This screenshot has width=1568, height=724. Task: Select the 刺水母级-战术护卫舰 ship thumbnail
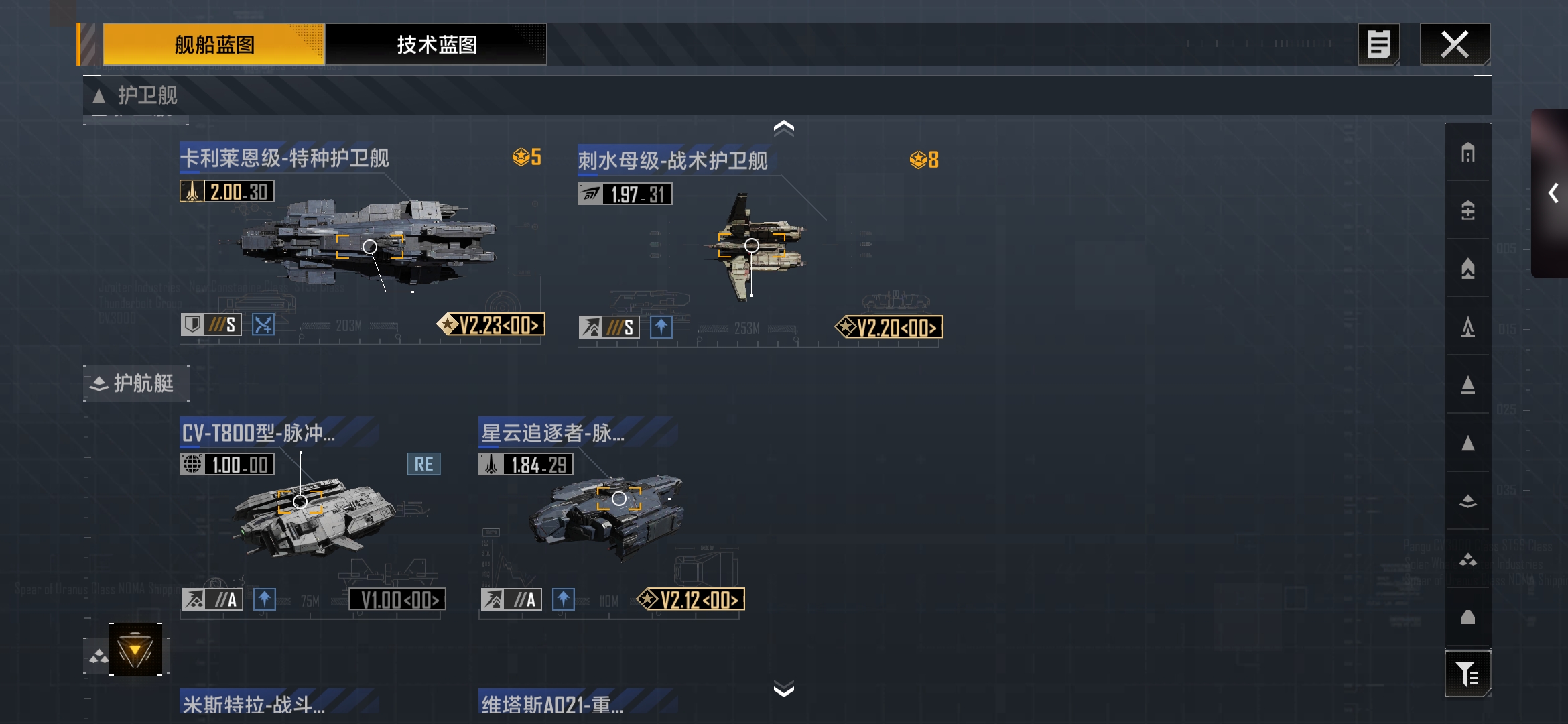(x=754, y=247)
